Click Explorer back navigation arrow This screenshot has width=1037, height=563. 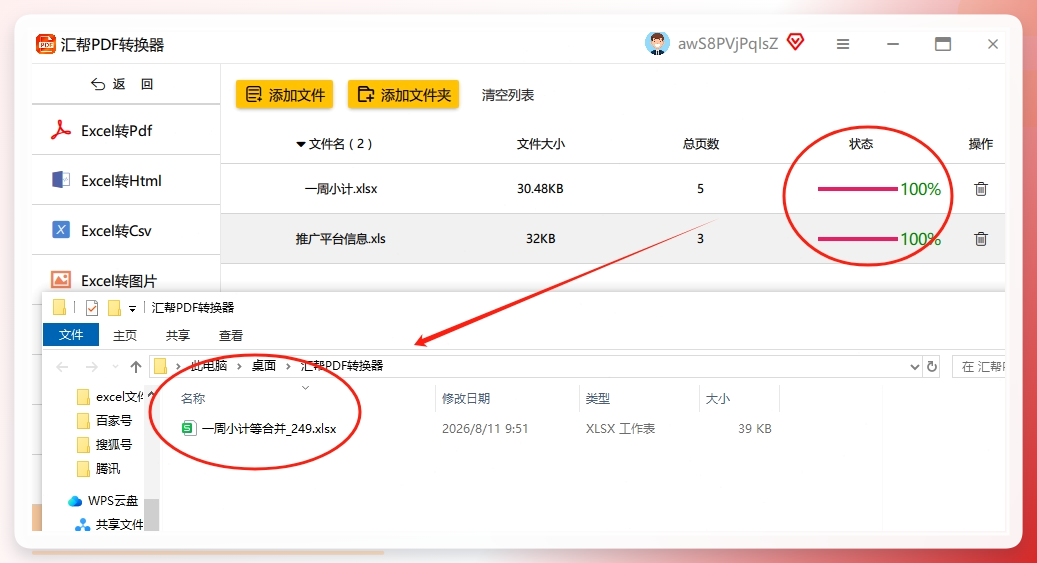pos(62,367)
